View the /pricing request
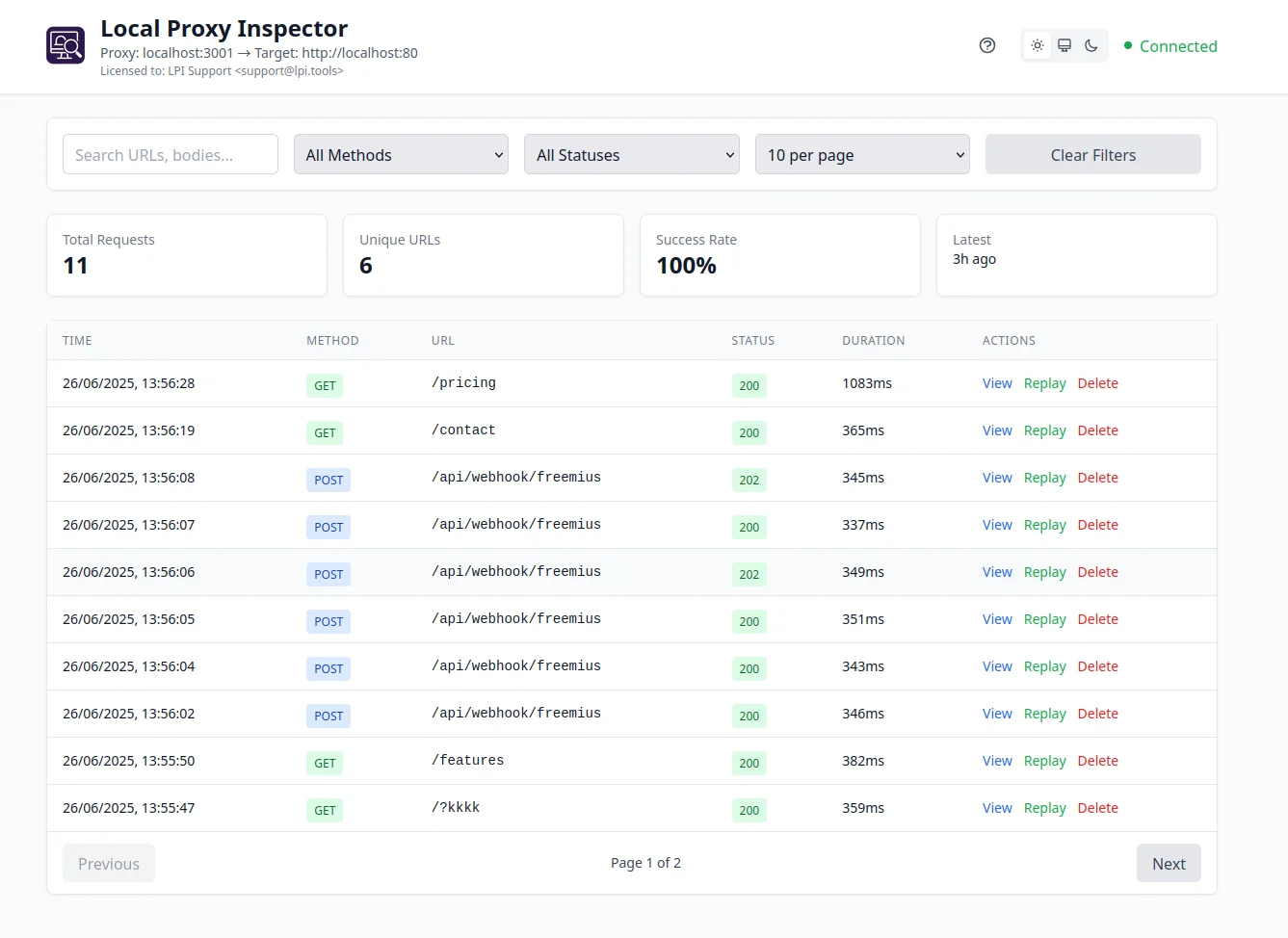1288x938 pixels. [x=997, y=383]
